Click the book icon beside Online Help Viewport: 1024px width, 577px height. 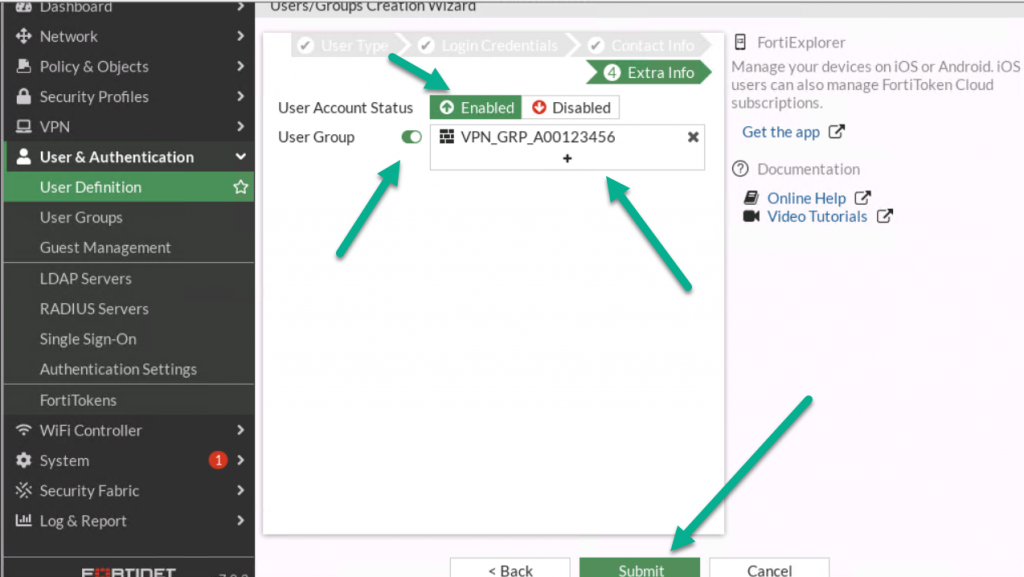(751, 197)
